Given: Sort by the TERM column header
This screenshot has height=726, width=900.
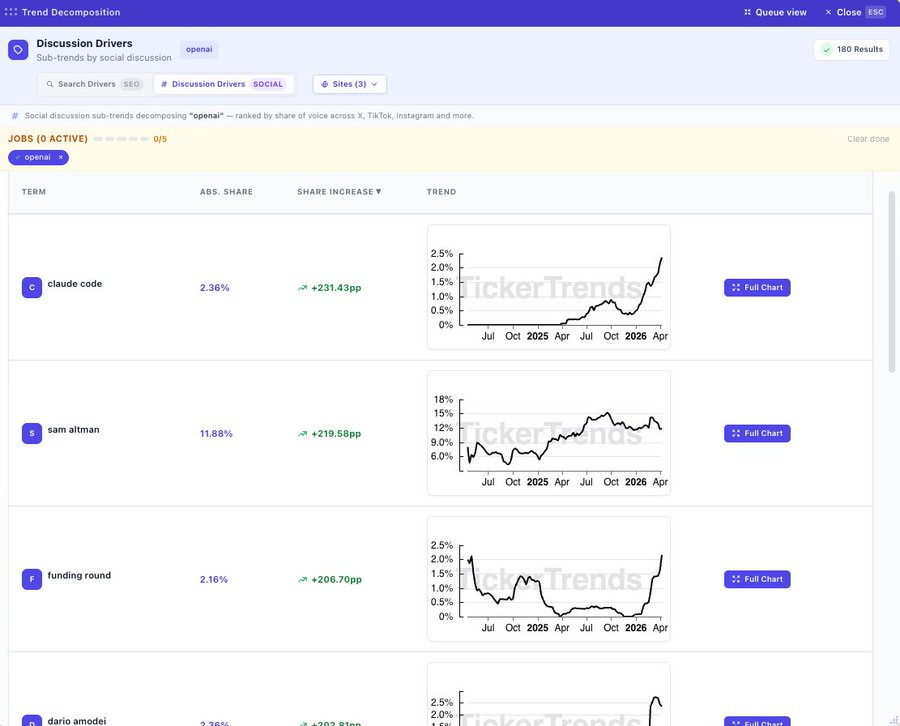Looking at the screenshot, I should point(34,192).
